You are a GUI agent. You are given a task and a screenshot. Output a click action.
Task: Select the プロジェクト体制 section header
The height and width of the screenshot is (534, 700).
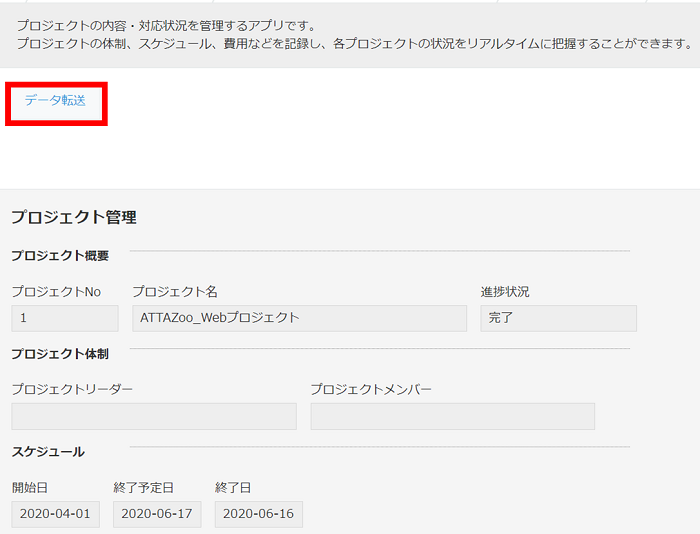click(60, 354)
